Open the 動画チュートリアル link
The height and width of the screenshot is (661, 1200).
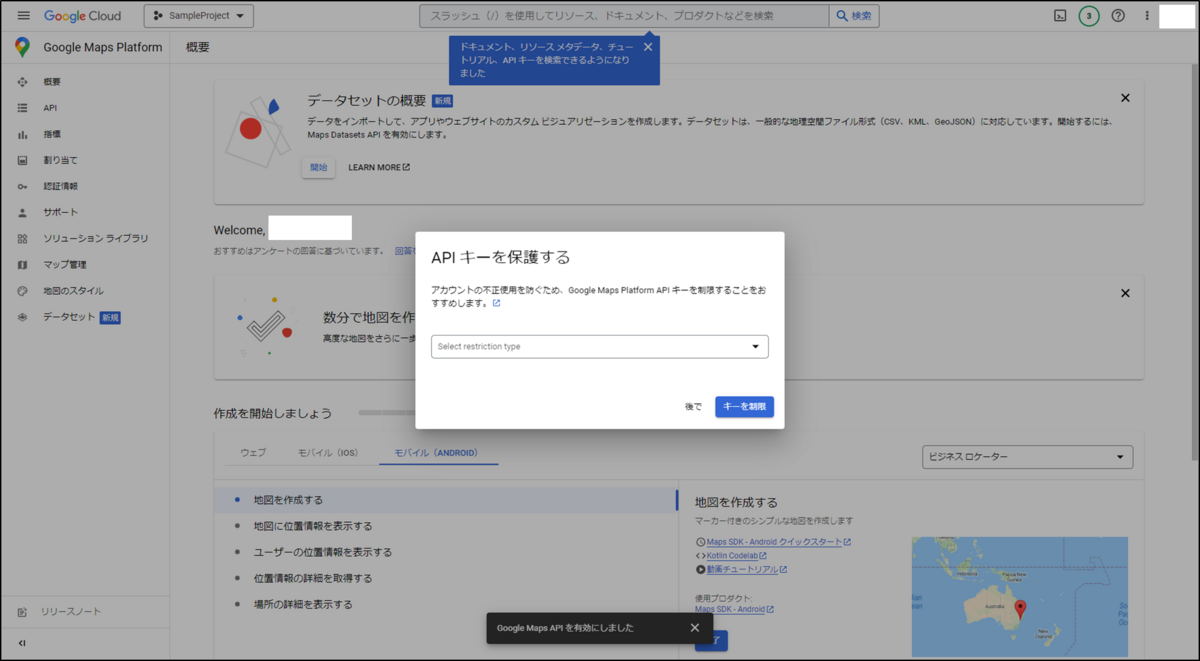tap(746, 570)
